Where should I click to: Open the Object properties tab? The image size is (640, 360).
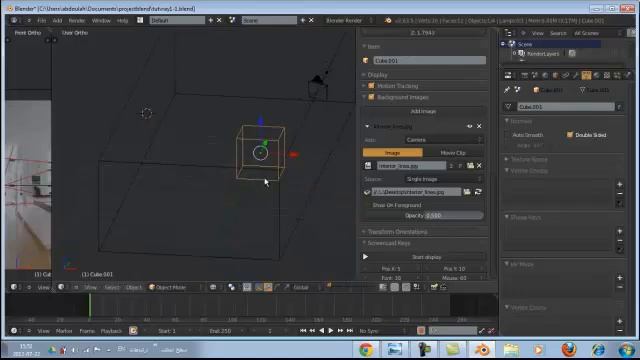click(555, 75)
